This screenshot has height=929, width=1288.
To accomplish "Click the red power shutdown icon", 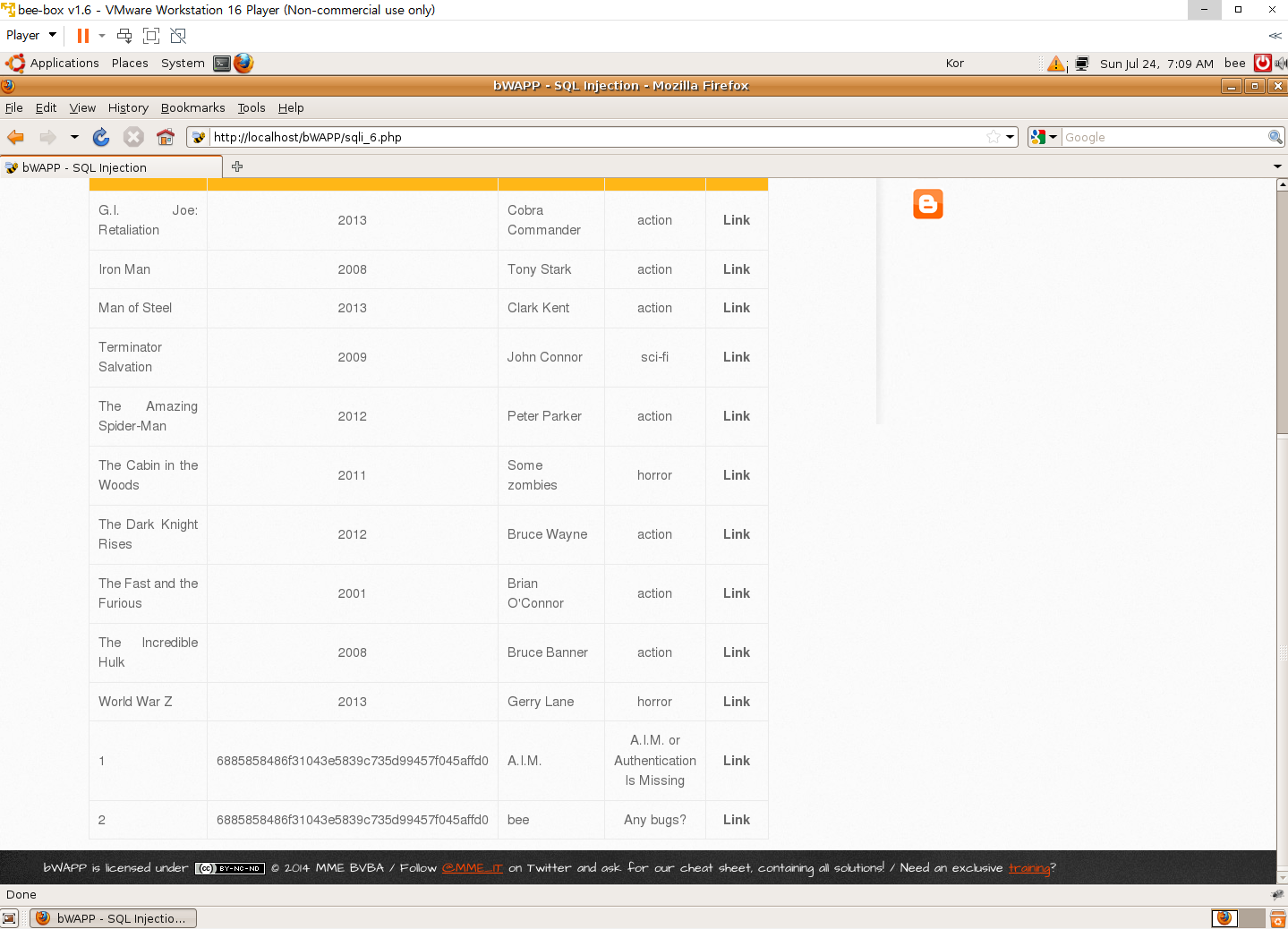I will [1262, 63].
